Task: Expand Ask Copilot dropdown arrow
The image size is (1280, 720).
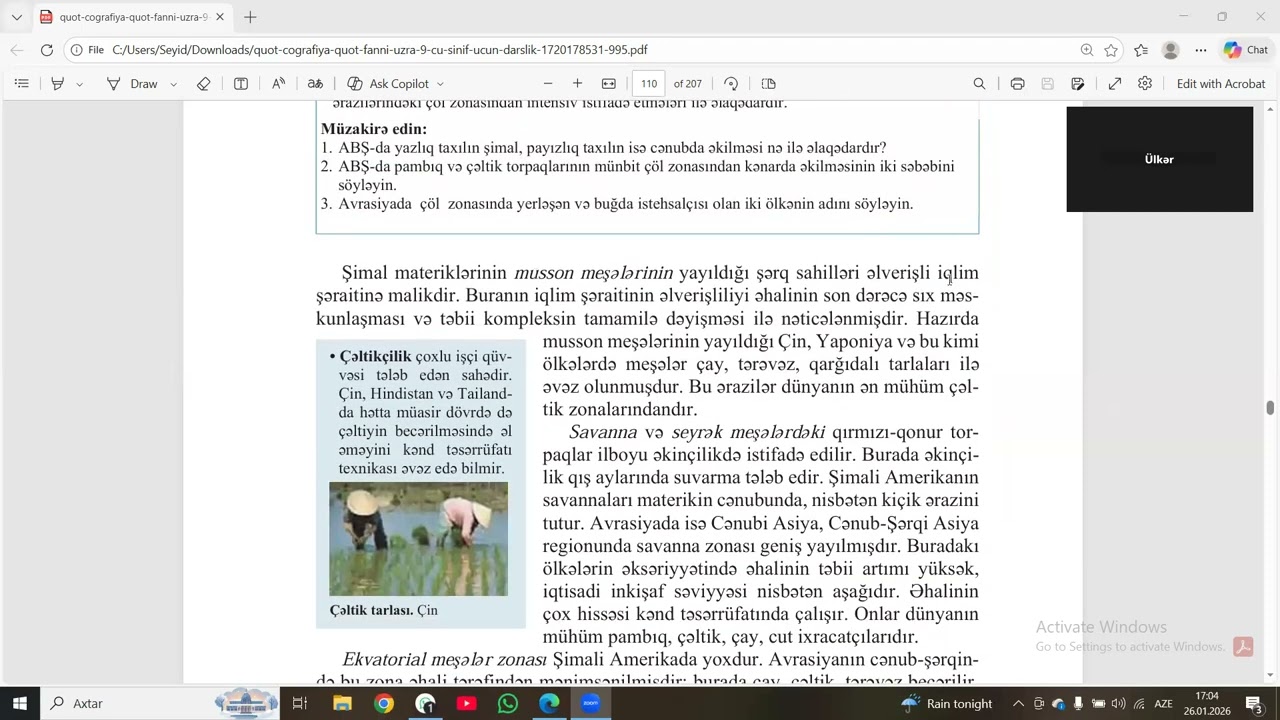Action: coord(440,84)
